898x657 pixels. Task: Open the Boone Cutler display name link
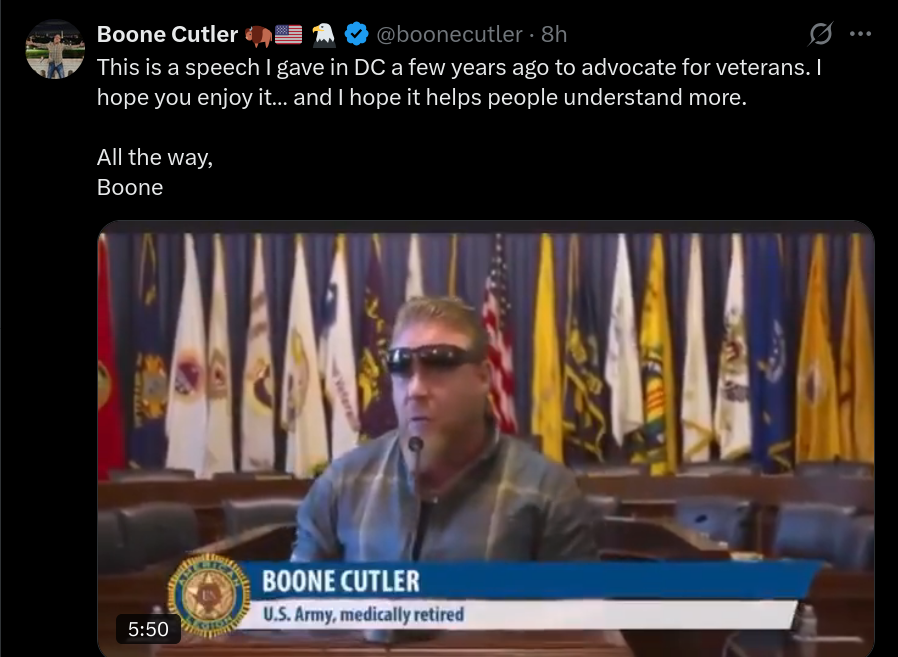coord(167,34)
